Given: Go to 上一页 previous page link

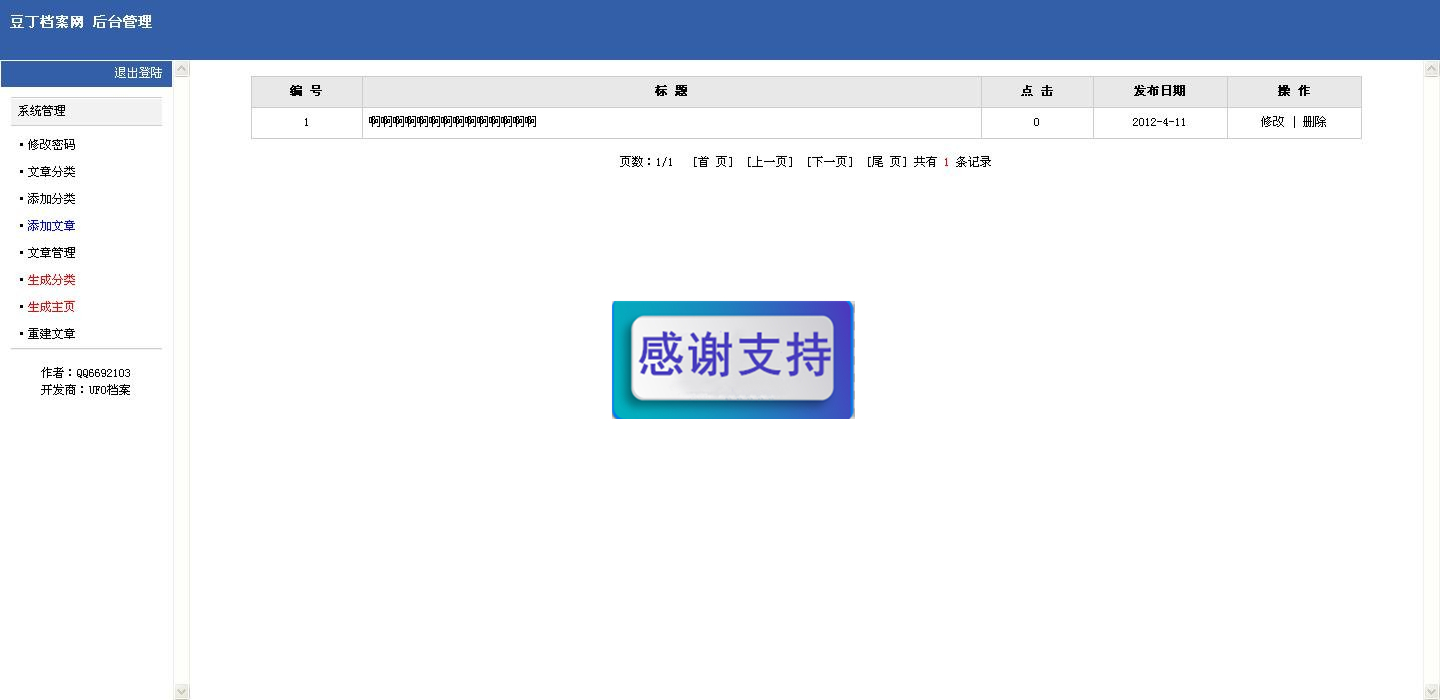Looking at the screenshot, I should [770, 162].
